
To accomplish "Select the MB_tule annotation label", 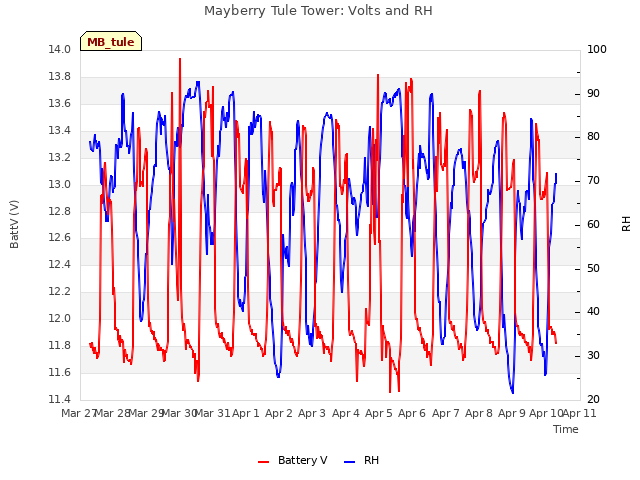I will (111, 42).
